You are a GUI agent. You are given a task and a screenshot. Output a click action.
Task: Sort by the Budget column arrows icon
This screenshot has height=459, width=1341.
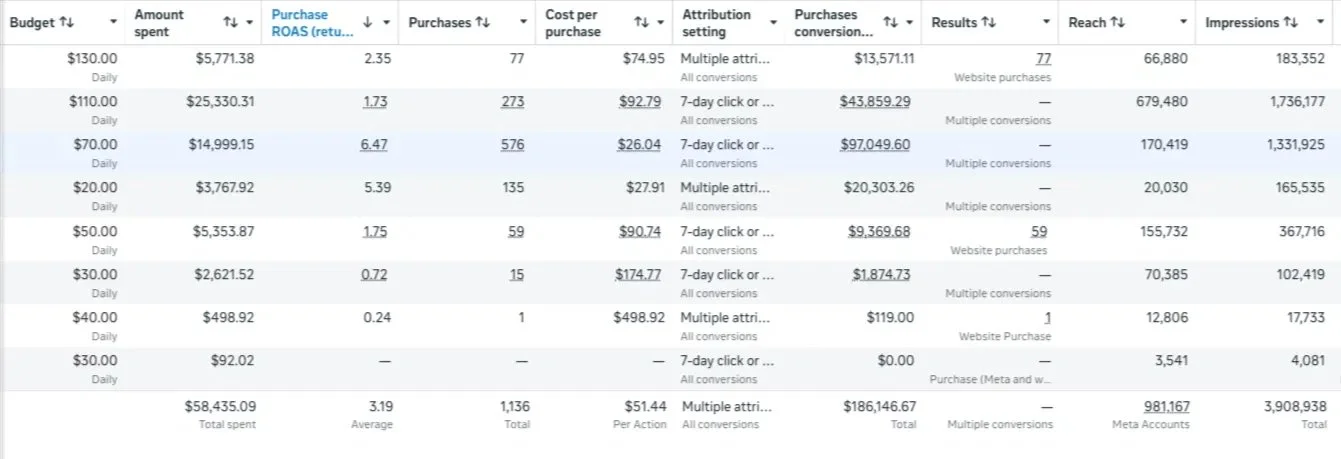pyautogui.click(x=67, y=22)
